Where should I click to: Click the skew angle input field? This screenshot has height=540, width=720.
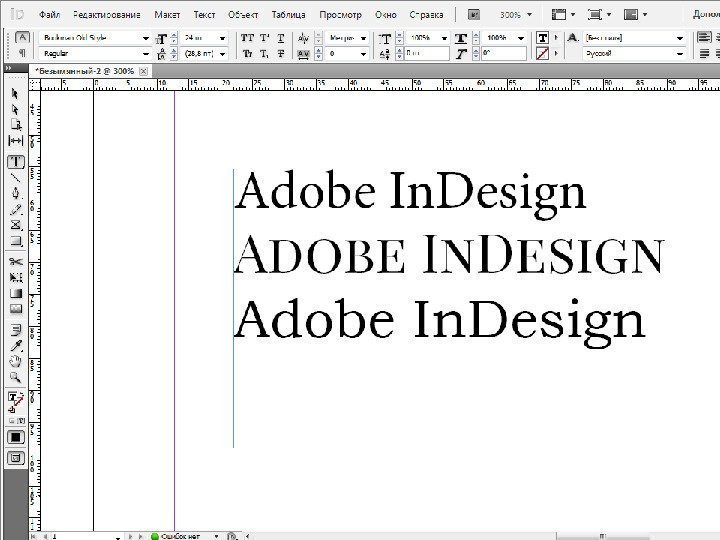coord(504,54)
